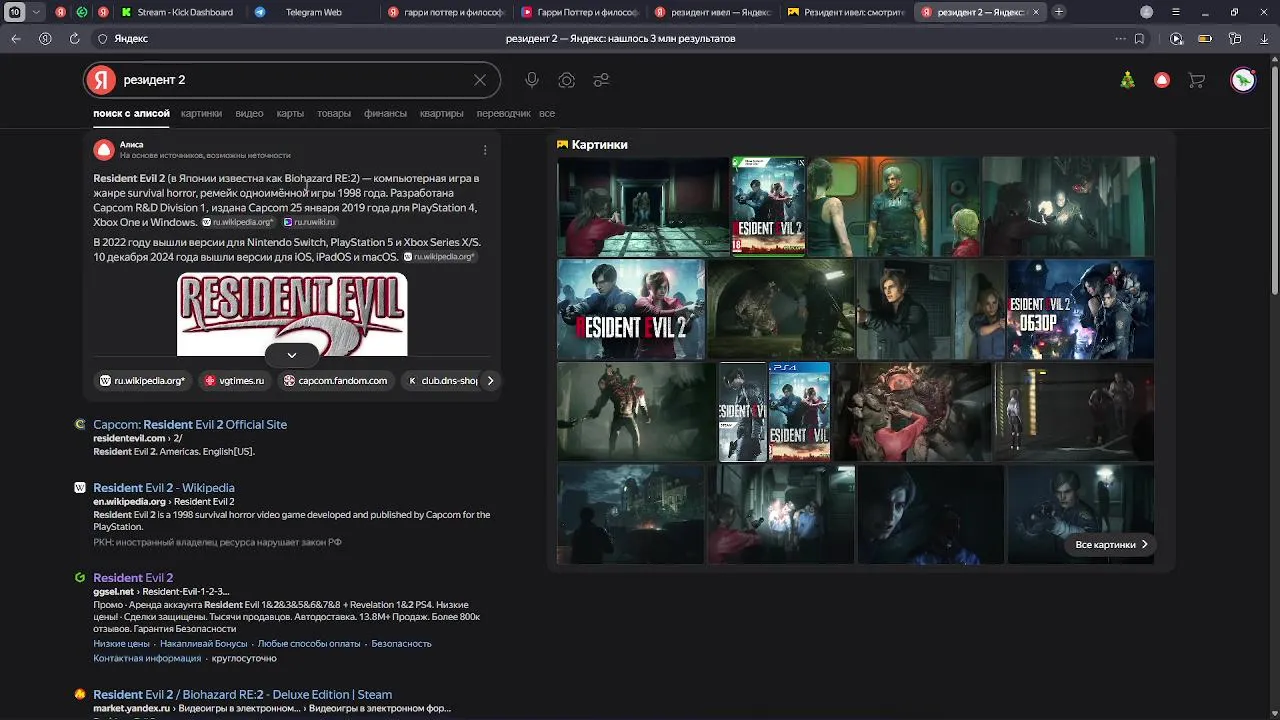Open the browser profile avatar in title bar
1280x720 pixels.
pos(1146,12)
